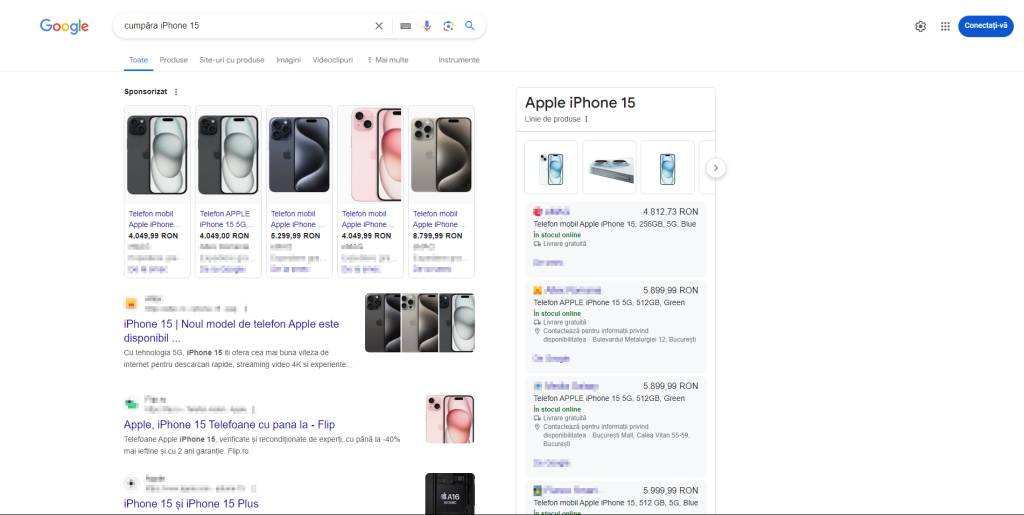Open the 5.999,99 RON 512 GB Blue offer
This screenshot has width=1024, height=515.
point(615,499)
